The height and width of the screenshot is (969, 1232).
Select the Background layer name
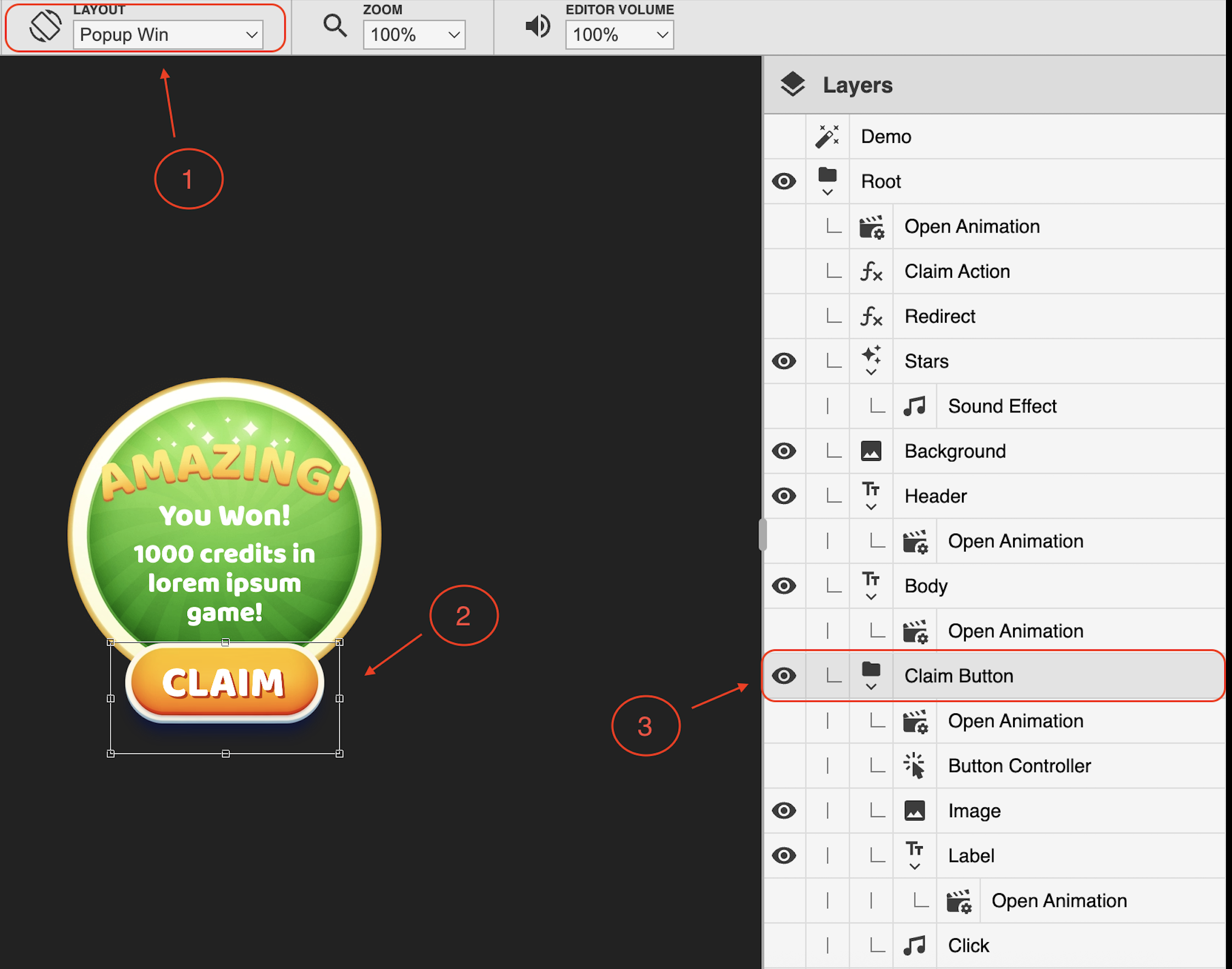954,451
